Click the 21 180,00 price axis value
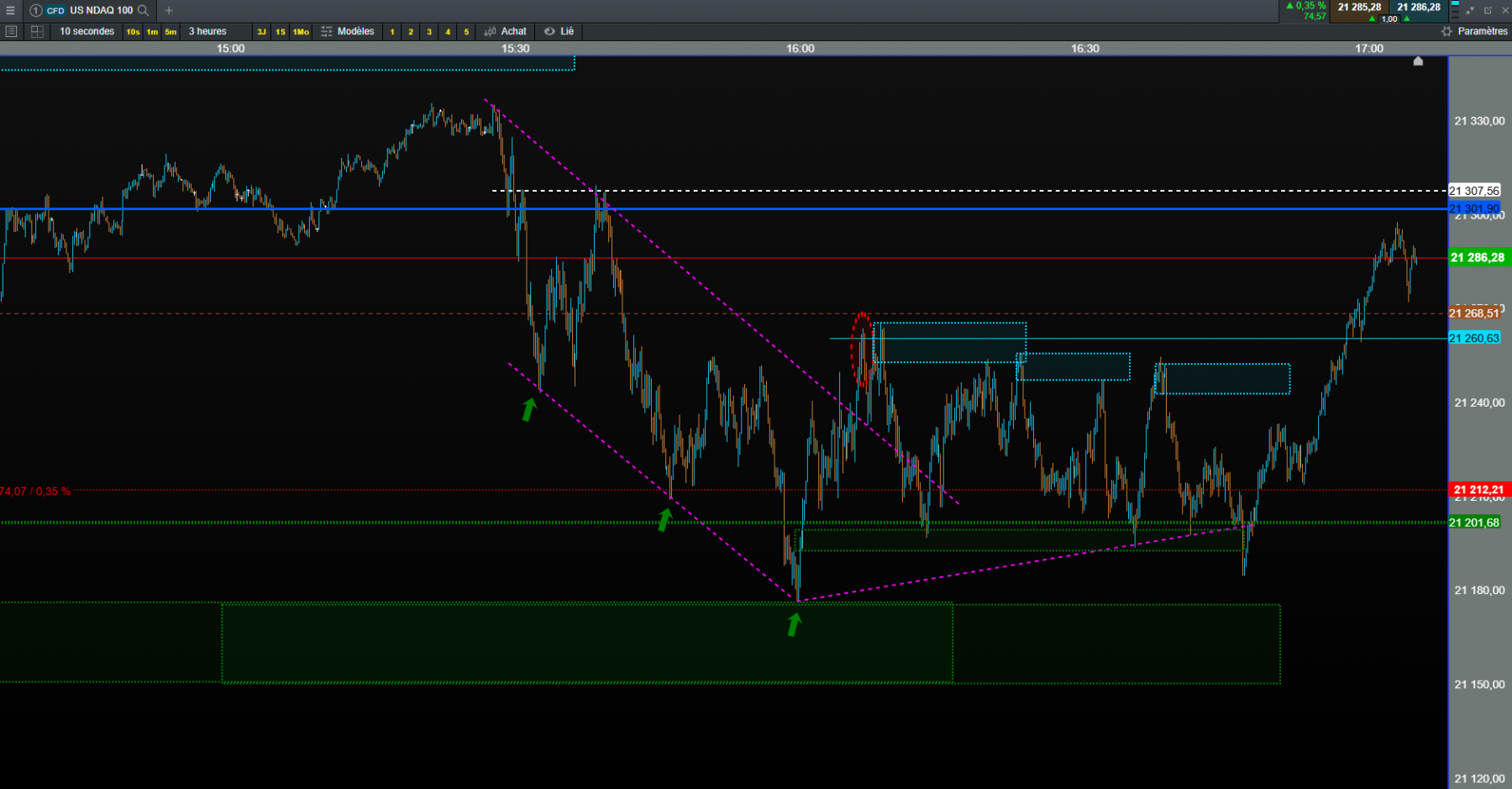Image resolution: width=1512 pixels, height=789 pixels. pyautogui.click(x=1479, y=590)
